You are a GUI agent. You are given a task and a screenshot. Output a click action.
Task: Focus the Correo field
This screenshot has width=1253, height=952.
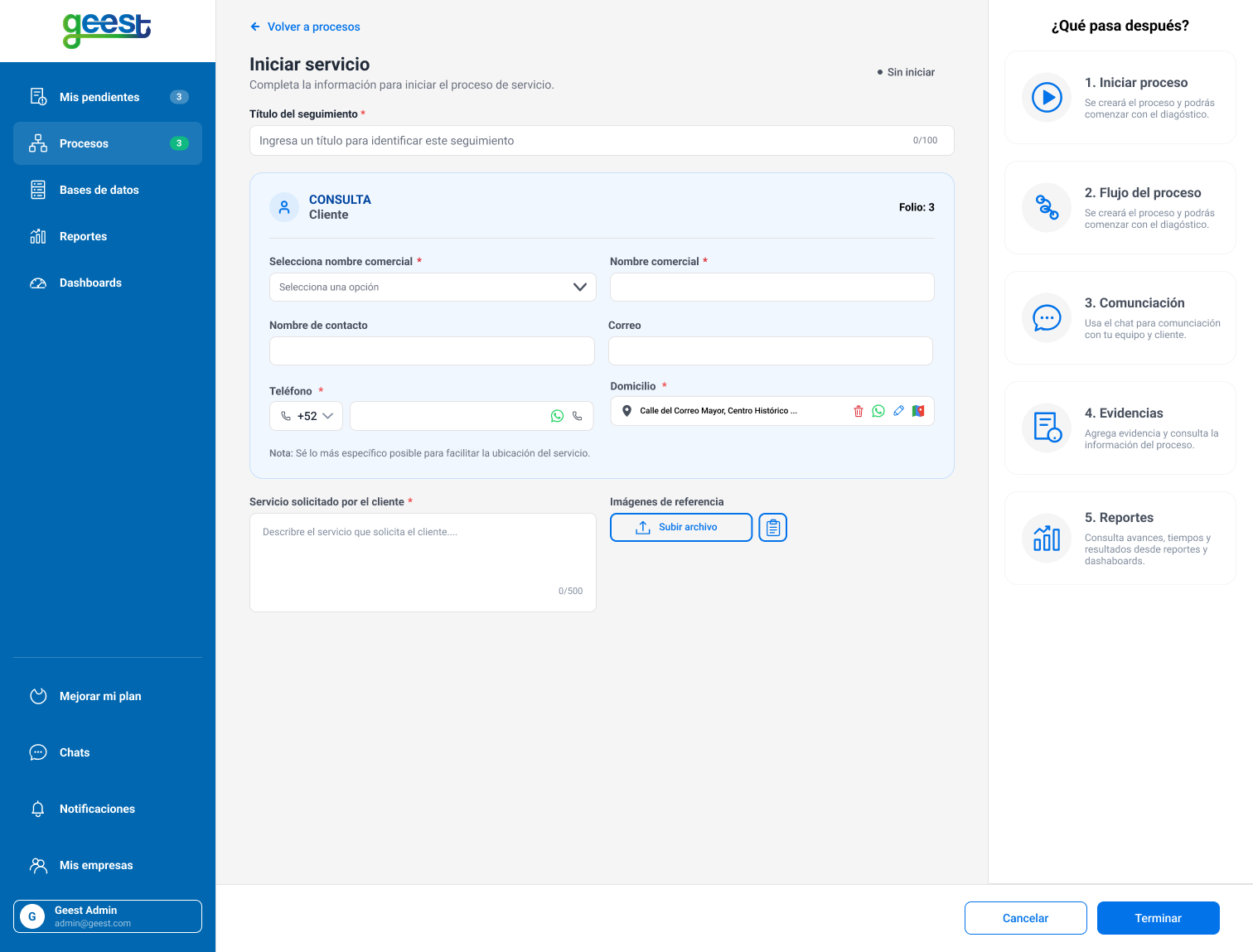771,350
